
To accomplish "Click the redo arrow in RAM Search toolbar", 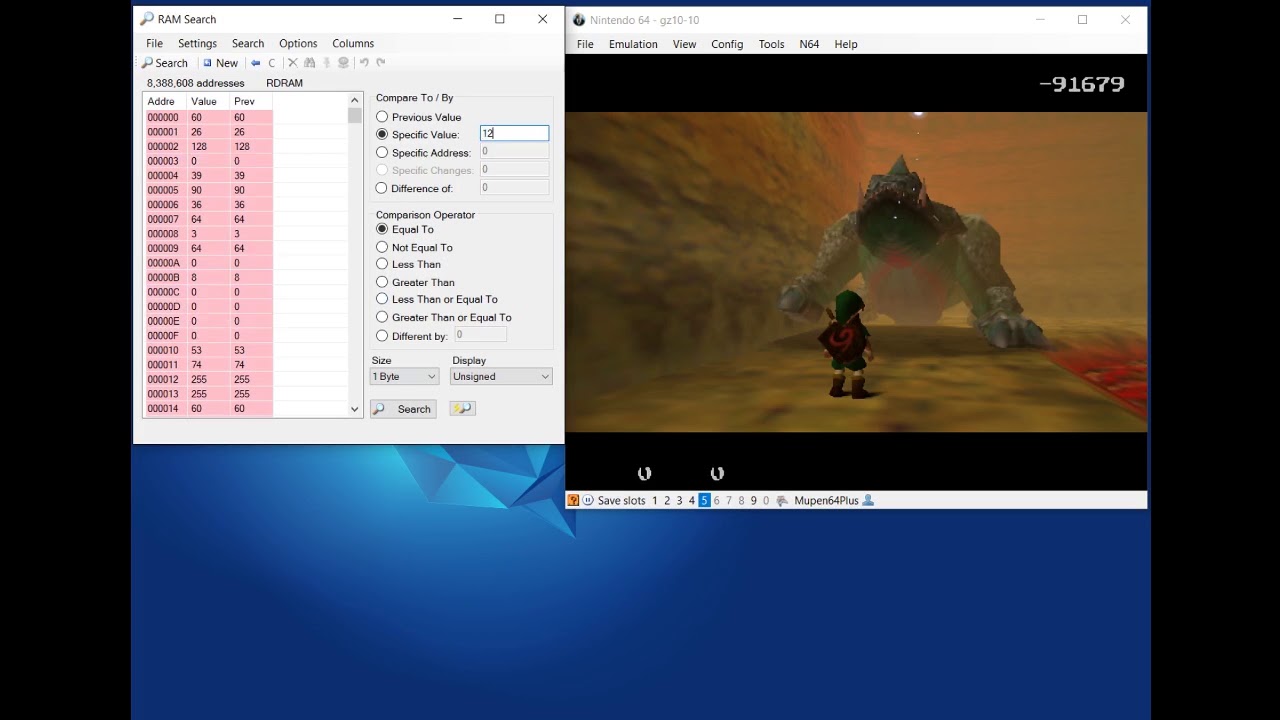I will coord(381,63).
